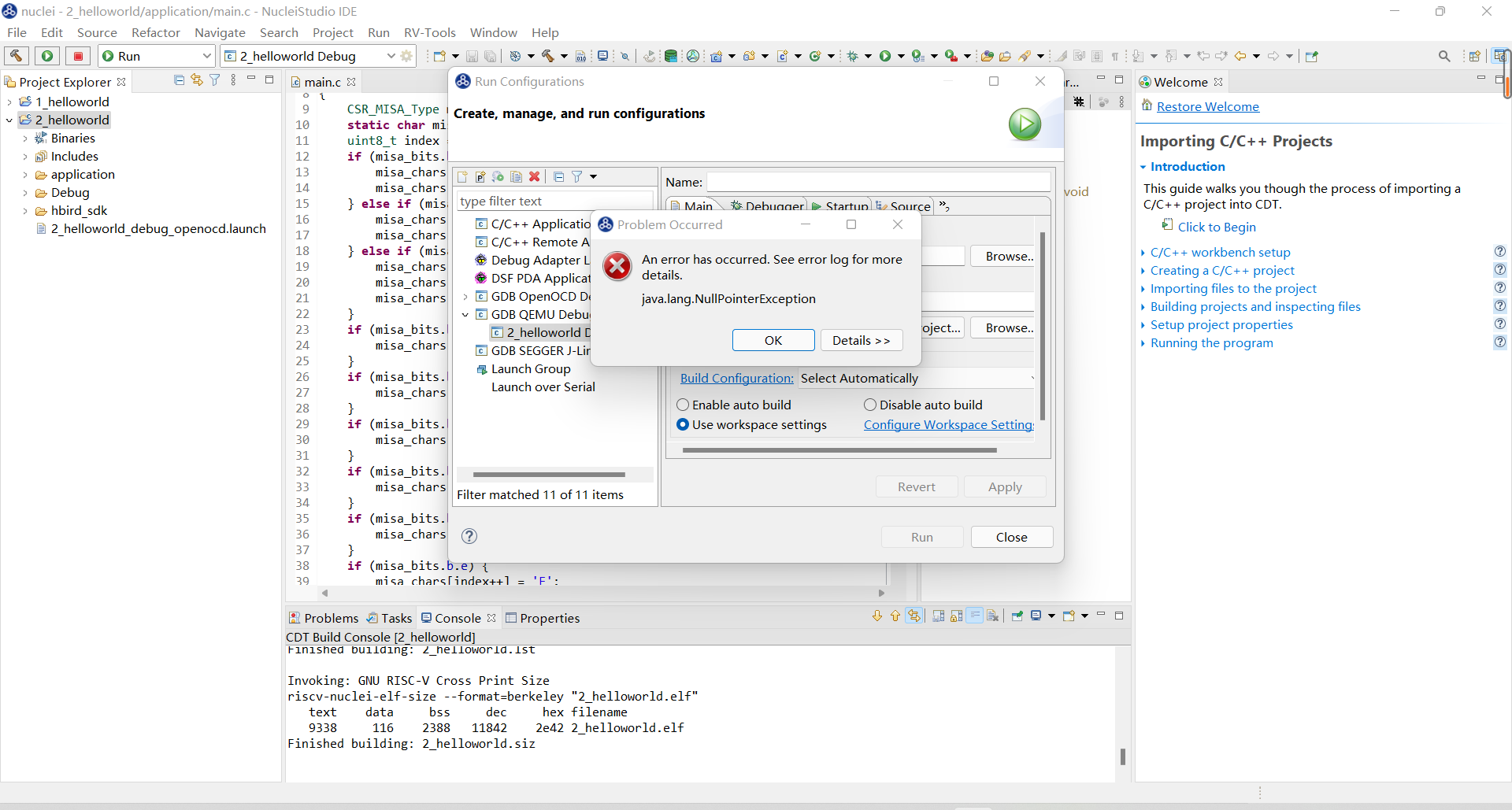Open the RV-Tools menu
1512x810 pixels.
pyautogui.click(x=430, y=32)
